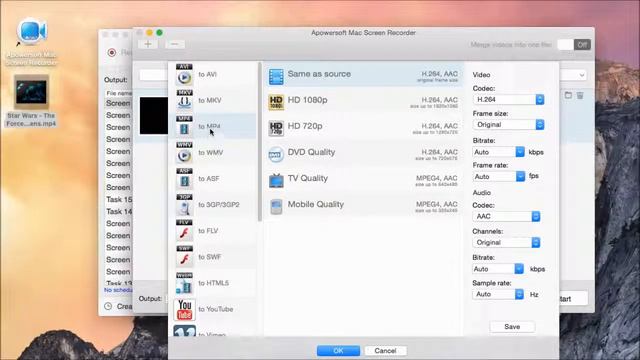Open the folder icon in the back window
Screen dimensions: 640x360
[568, 95]
